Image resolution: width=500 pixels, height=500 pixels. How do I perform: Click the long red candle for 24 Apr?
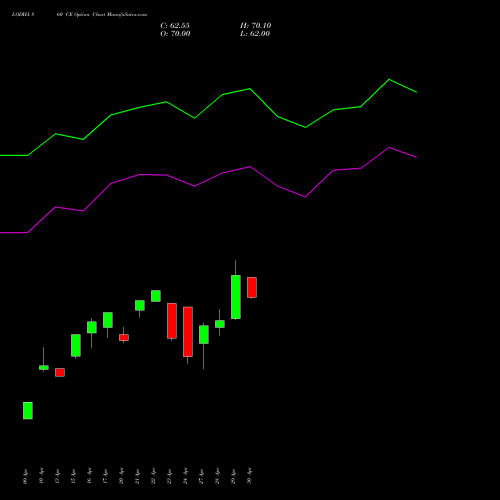[188, 332]
